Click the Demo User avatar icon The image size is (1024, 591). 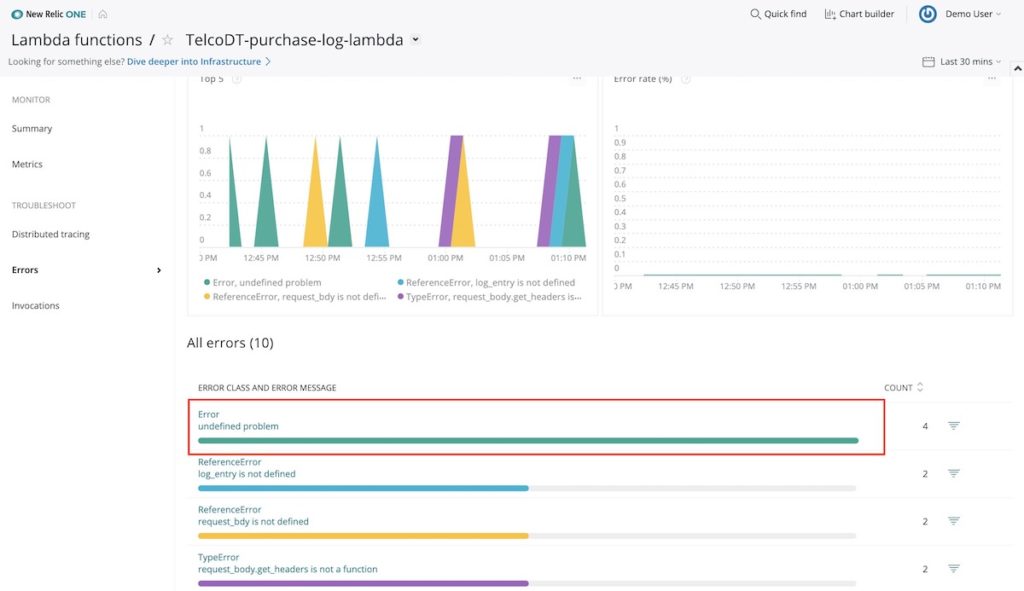click(927, 14)
